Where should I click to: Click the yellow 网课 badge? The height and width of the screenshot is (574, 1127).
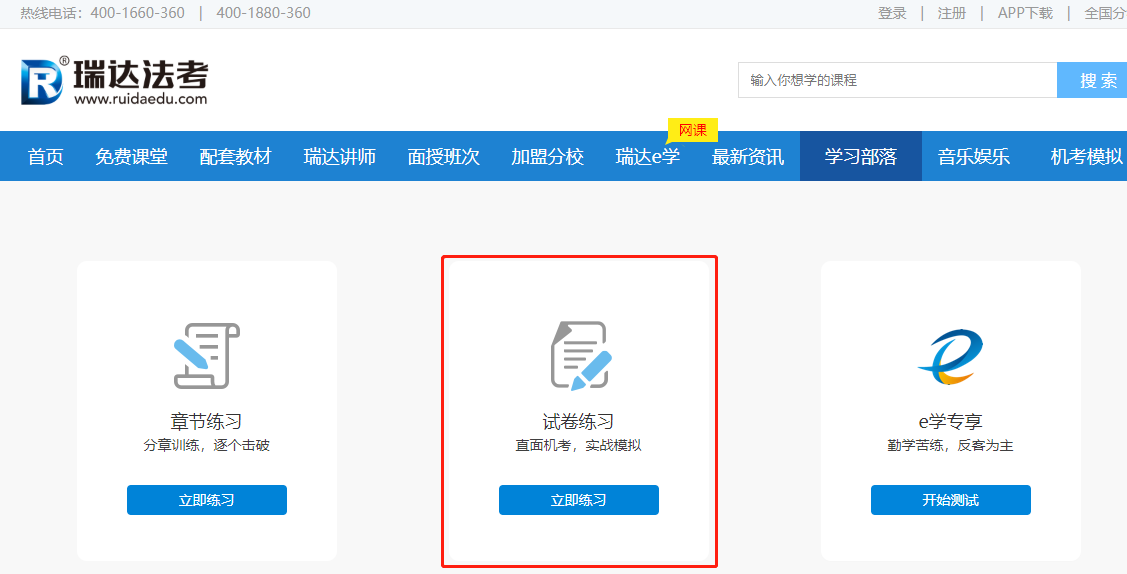[692, 130]
